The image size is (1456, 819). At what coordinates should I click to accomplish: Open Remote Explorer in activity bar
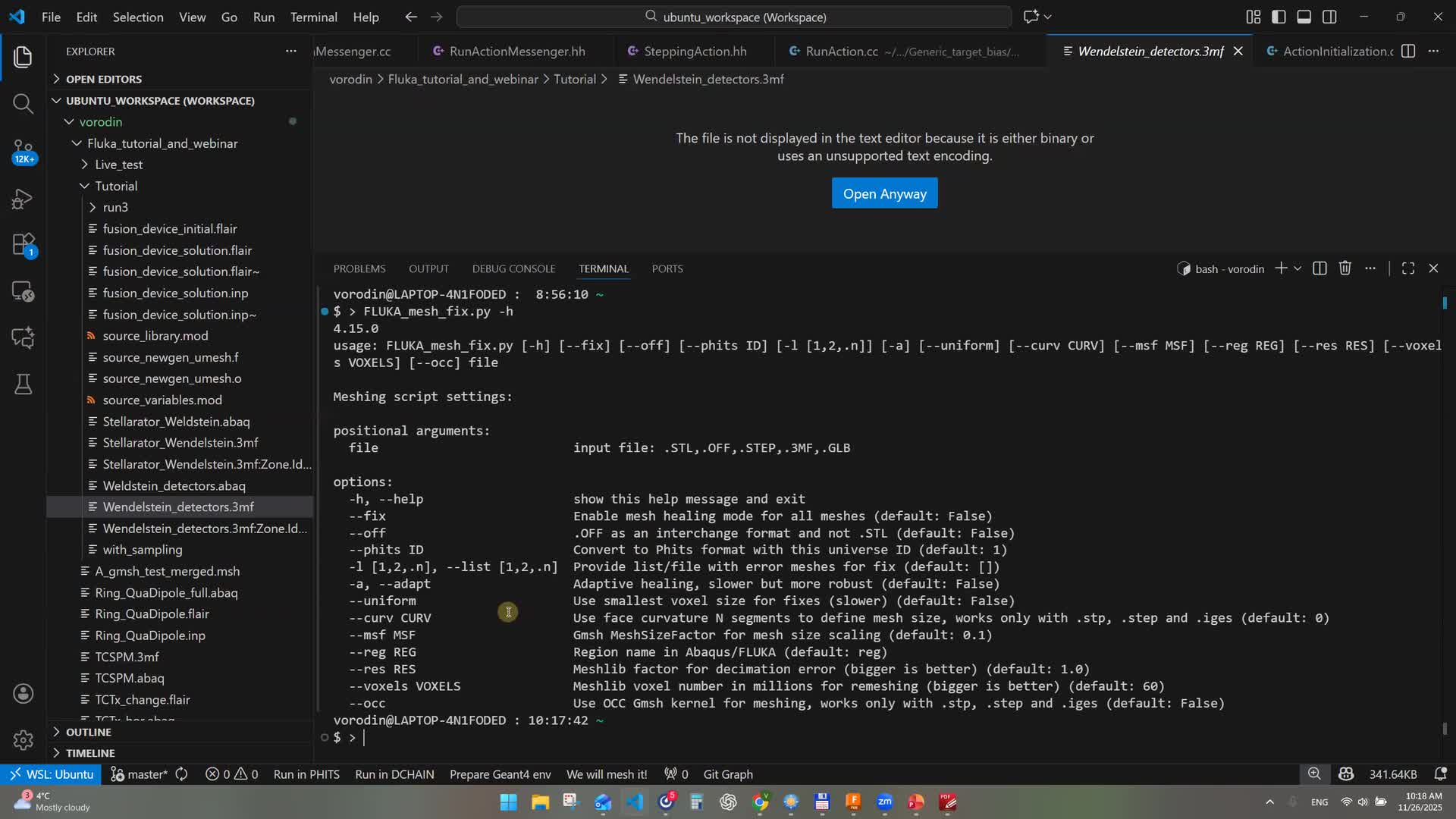pyautogui.click(x=23, y=291)
